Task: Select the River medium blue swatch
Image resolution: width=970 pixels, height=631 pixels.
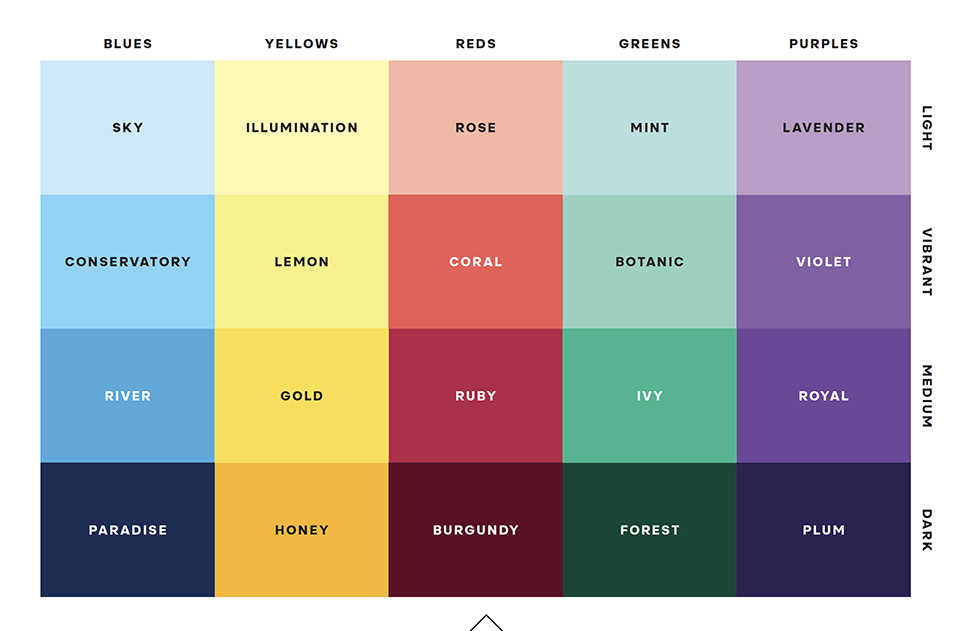Action: coord(127,395)
